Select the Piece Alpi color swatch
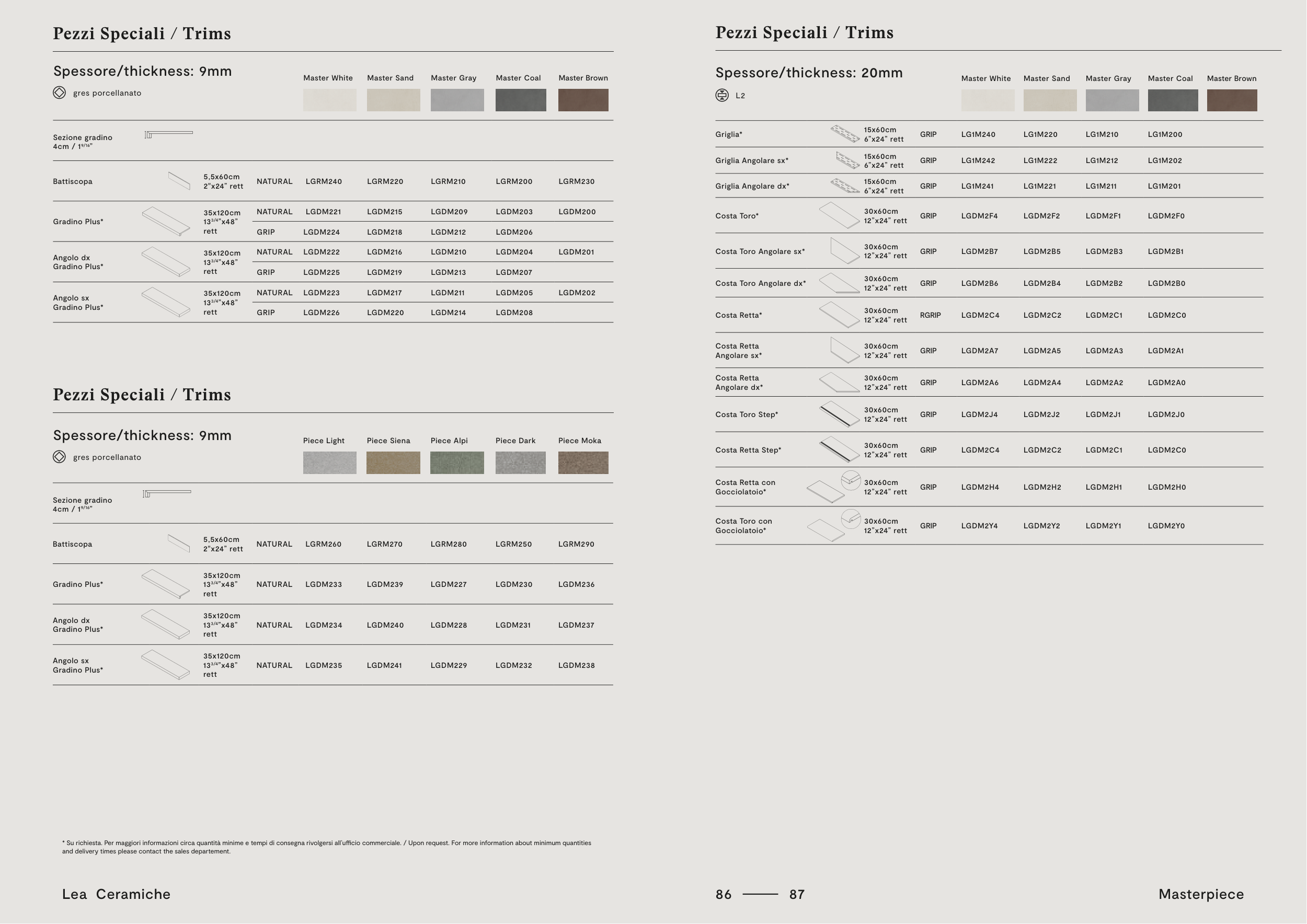This screenshot has width=1307, height=924. click(x=456, y=463)
